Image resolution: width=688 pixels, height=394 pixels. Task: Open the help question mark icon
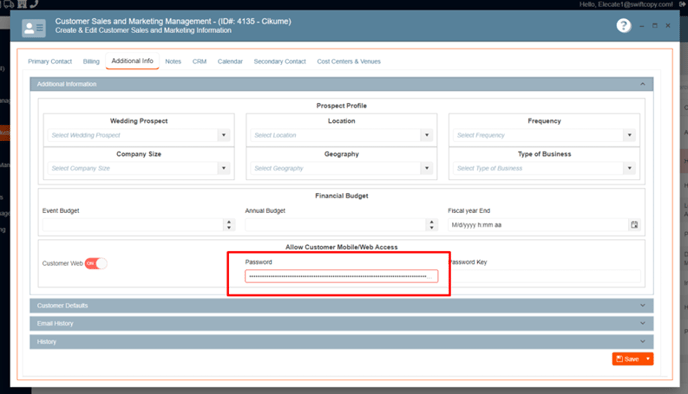[x=624, y=25]
